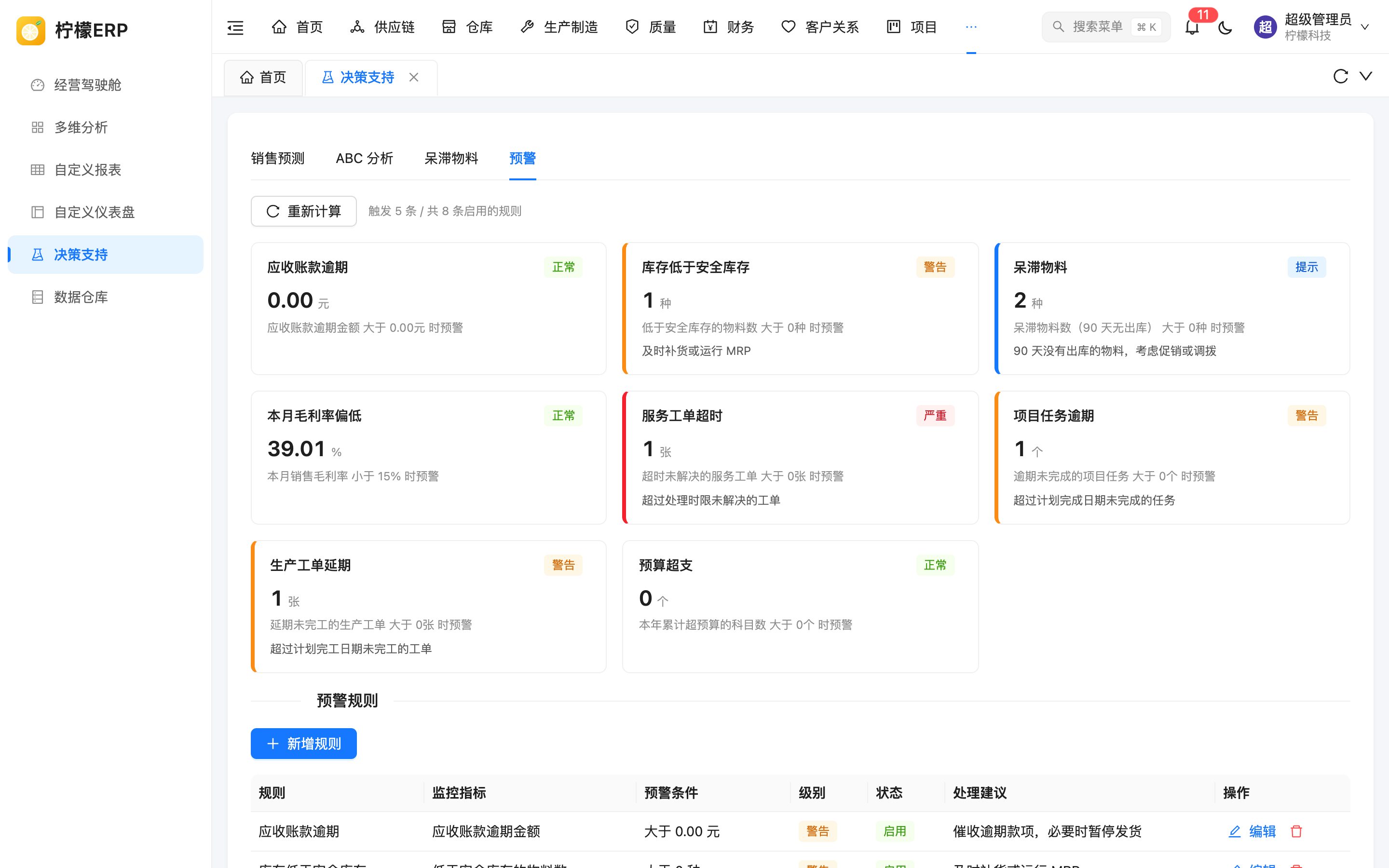Switch to the 首页 page tab
This screenshot has width=1389, height=868.
(263, 78)
